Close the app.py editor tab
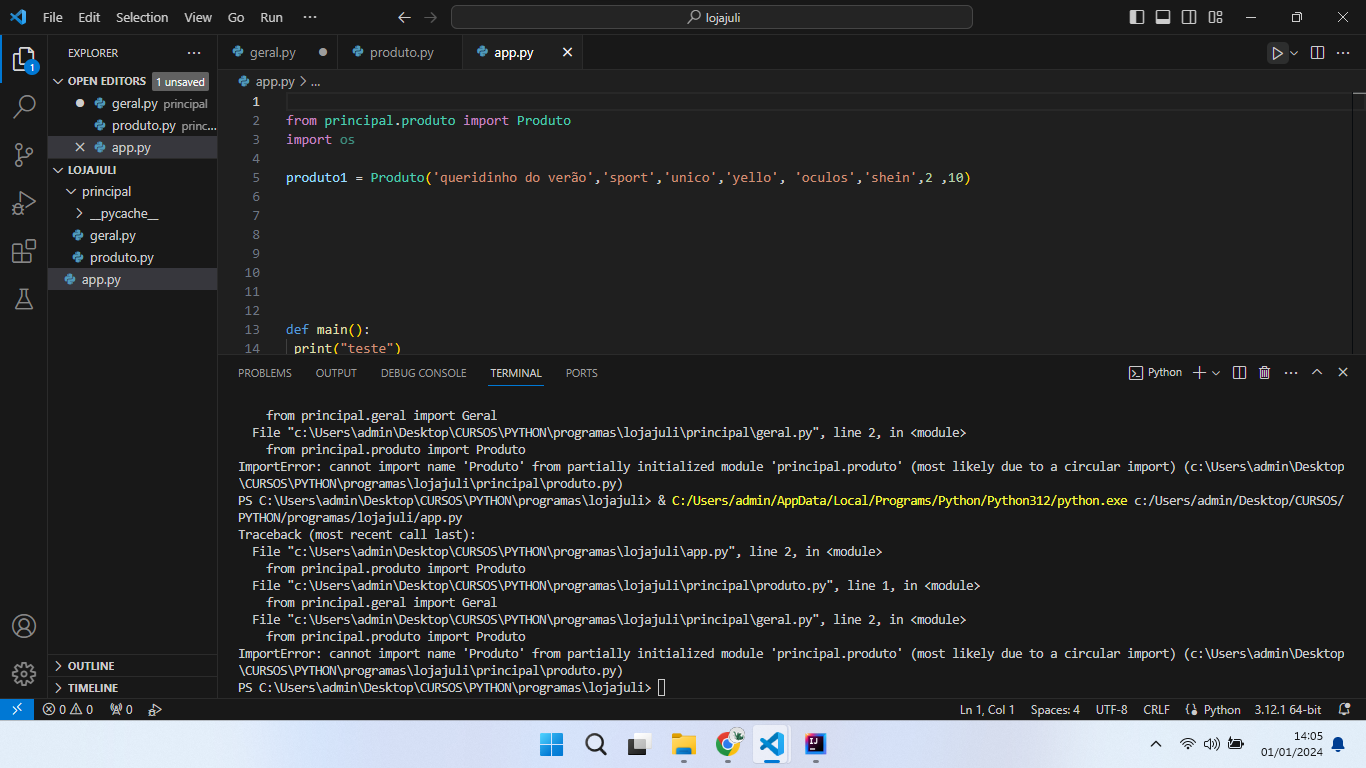The height and width of the screenshot is (768, 1366). 567,52
